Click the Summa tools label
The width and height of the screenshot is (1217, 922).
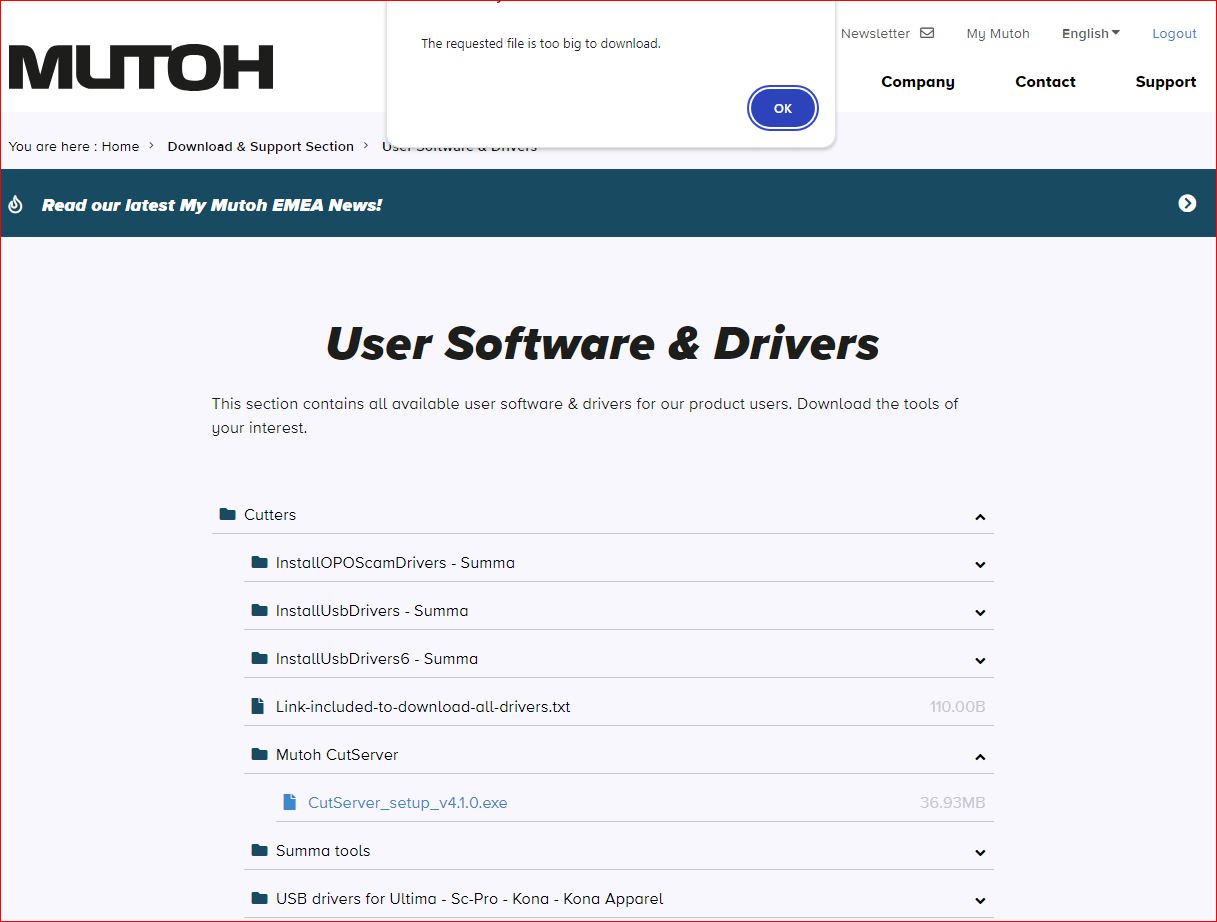pos(323,850)
